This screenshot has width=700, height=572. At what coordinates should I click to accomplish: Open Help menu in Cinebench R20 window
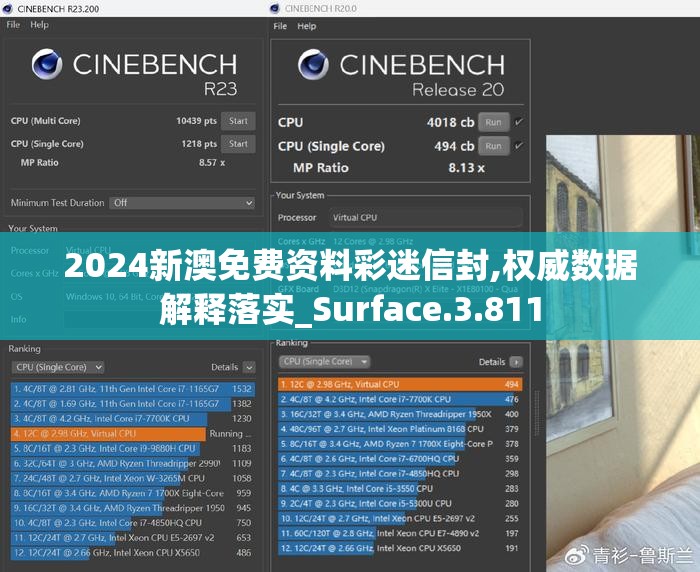point(307,26)
